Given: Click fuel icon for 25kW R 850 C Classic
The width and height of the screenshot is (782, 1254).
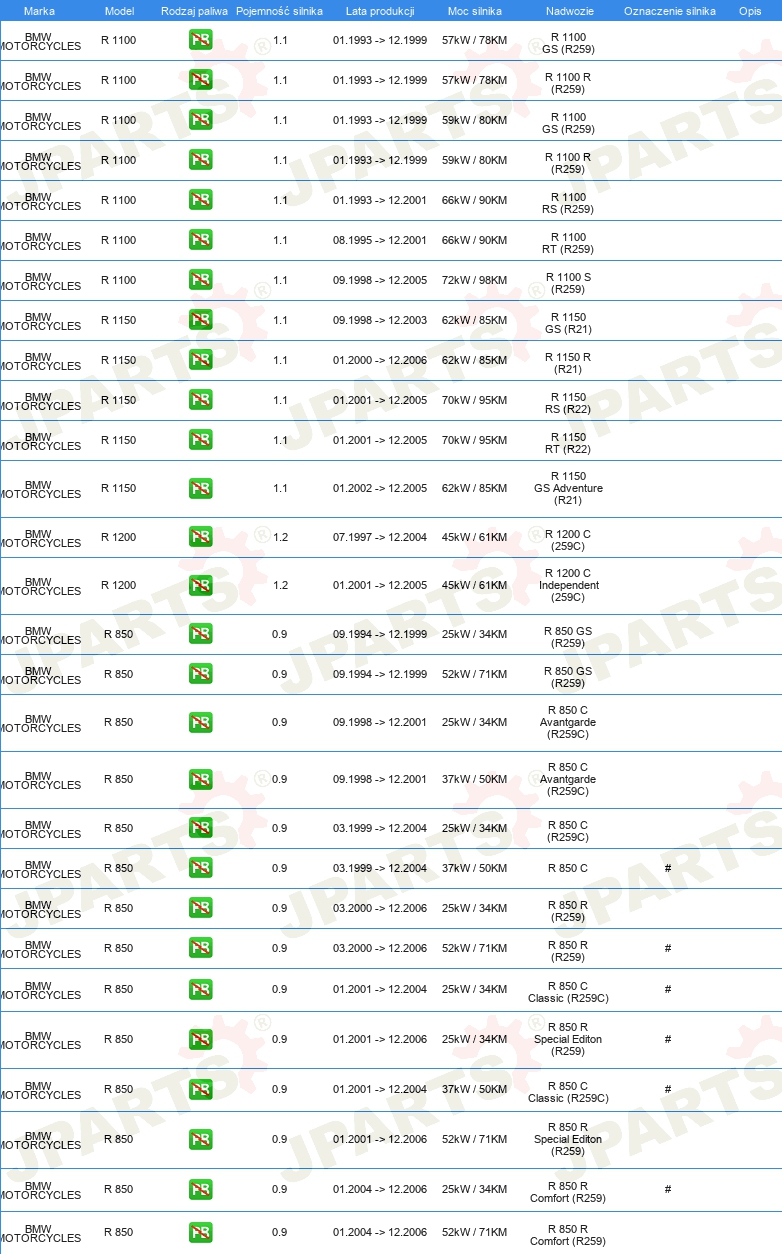Looking at the screenshot, I should tap(201, 989).
